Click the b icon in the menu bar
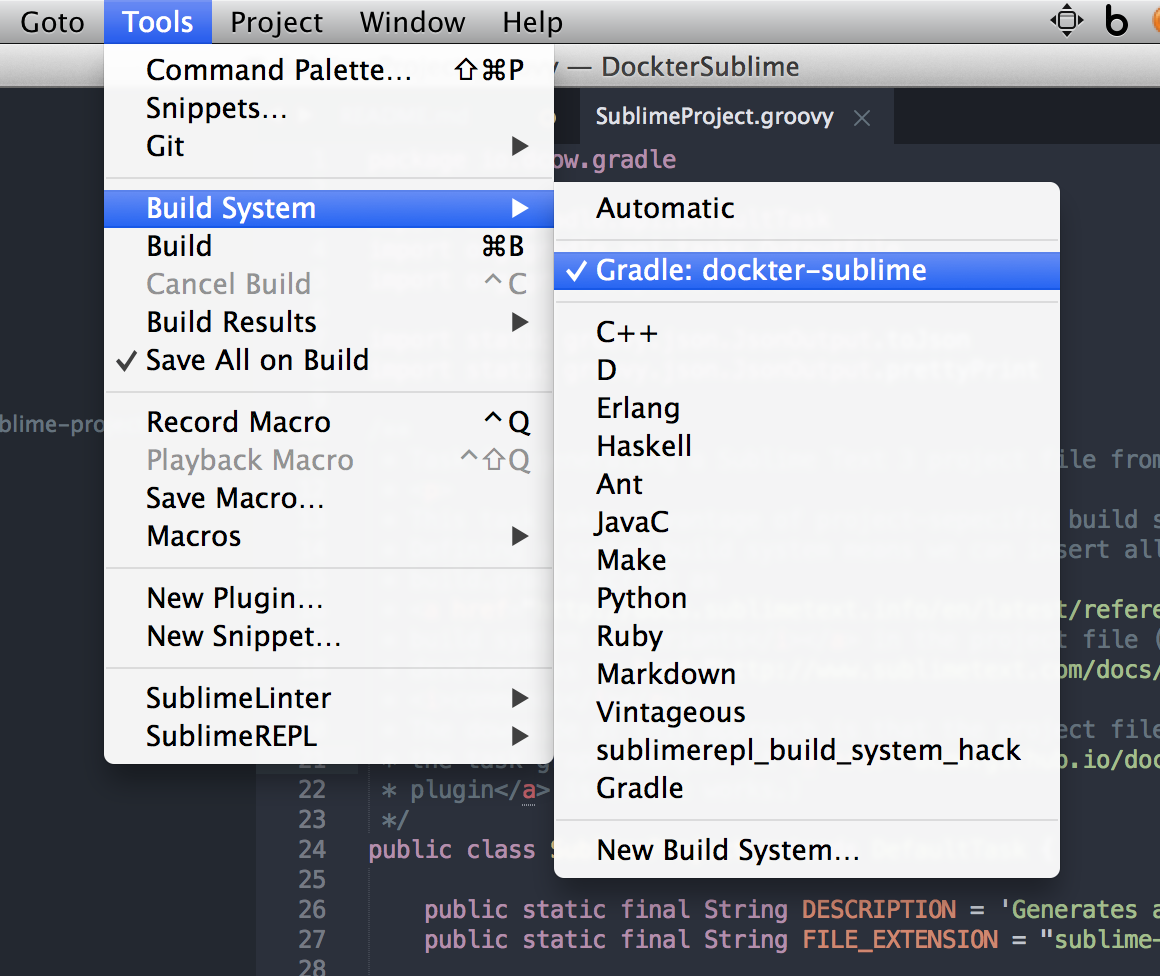 [x=1116, y=21]
